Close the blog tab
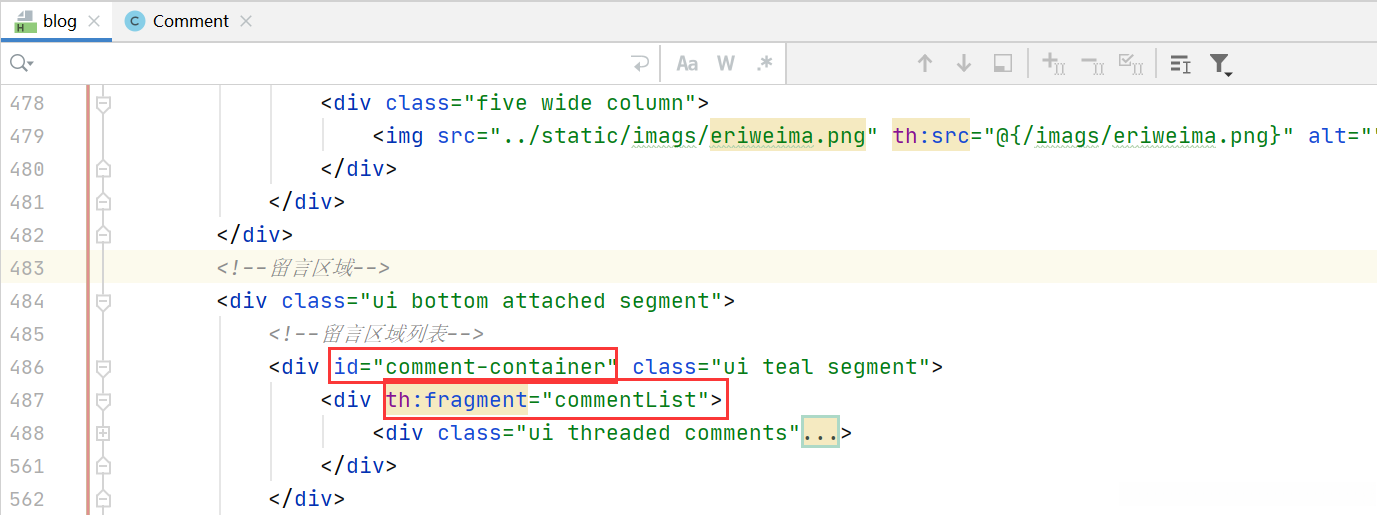The height and width of the screenshot is (515, 1377). (x=94, y=21)
